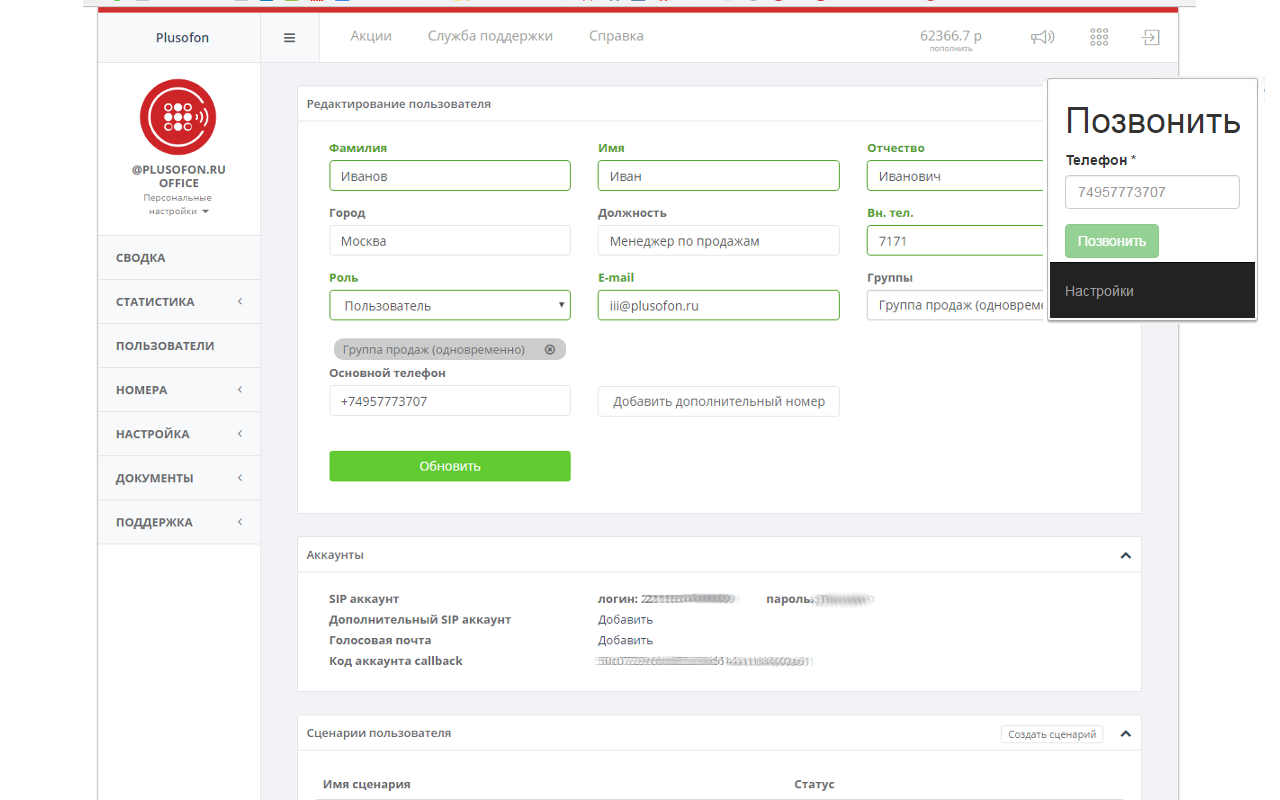Viewport: 1280px width, 800px height.
Task: Click the Создать сценарий button
Action: point(1052,734)
